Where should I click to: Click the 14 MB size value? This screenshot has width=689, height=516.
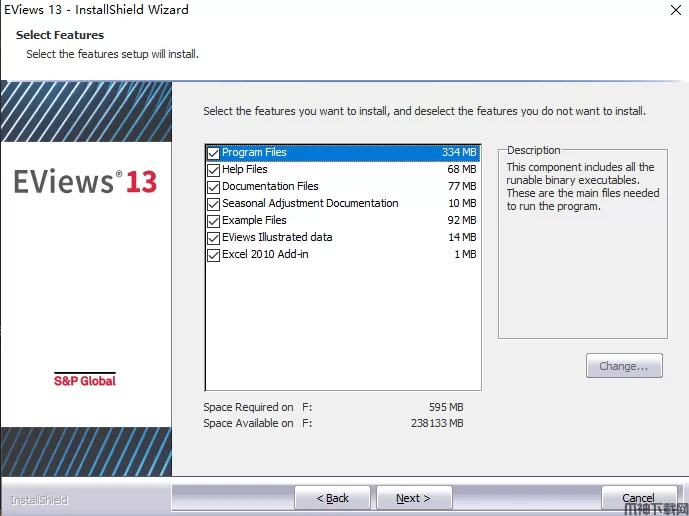click(462, 237)
